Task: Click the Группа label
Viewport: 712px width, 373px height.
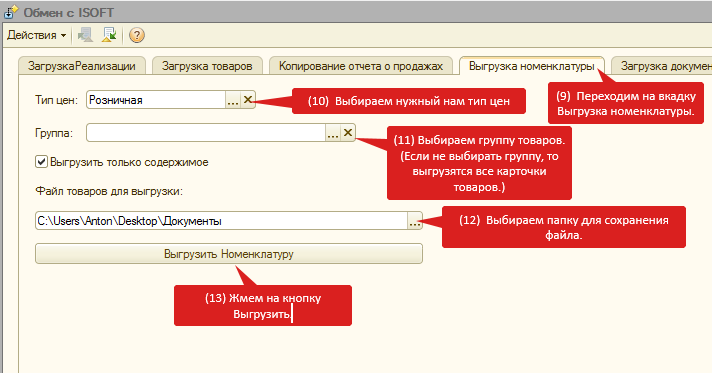Action: click(54, 133)
